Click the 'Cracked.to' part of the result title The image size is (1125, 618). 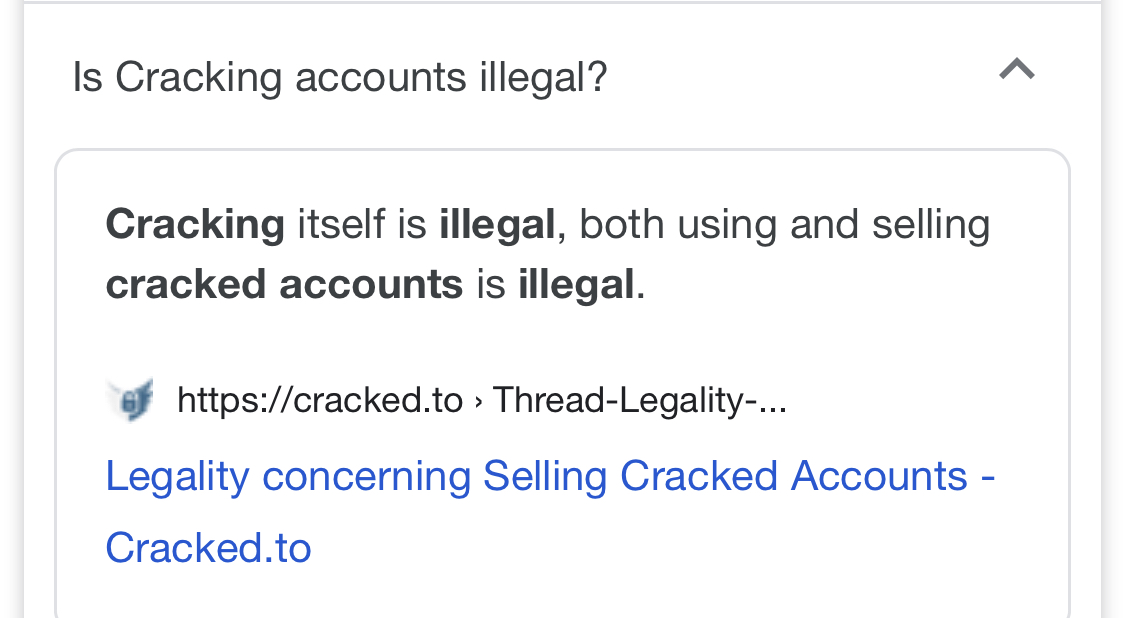[x=208, y=548]
